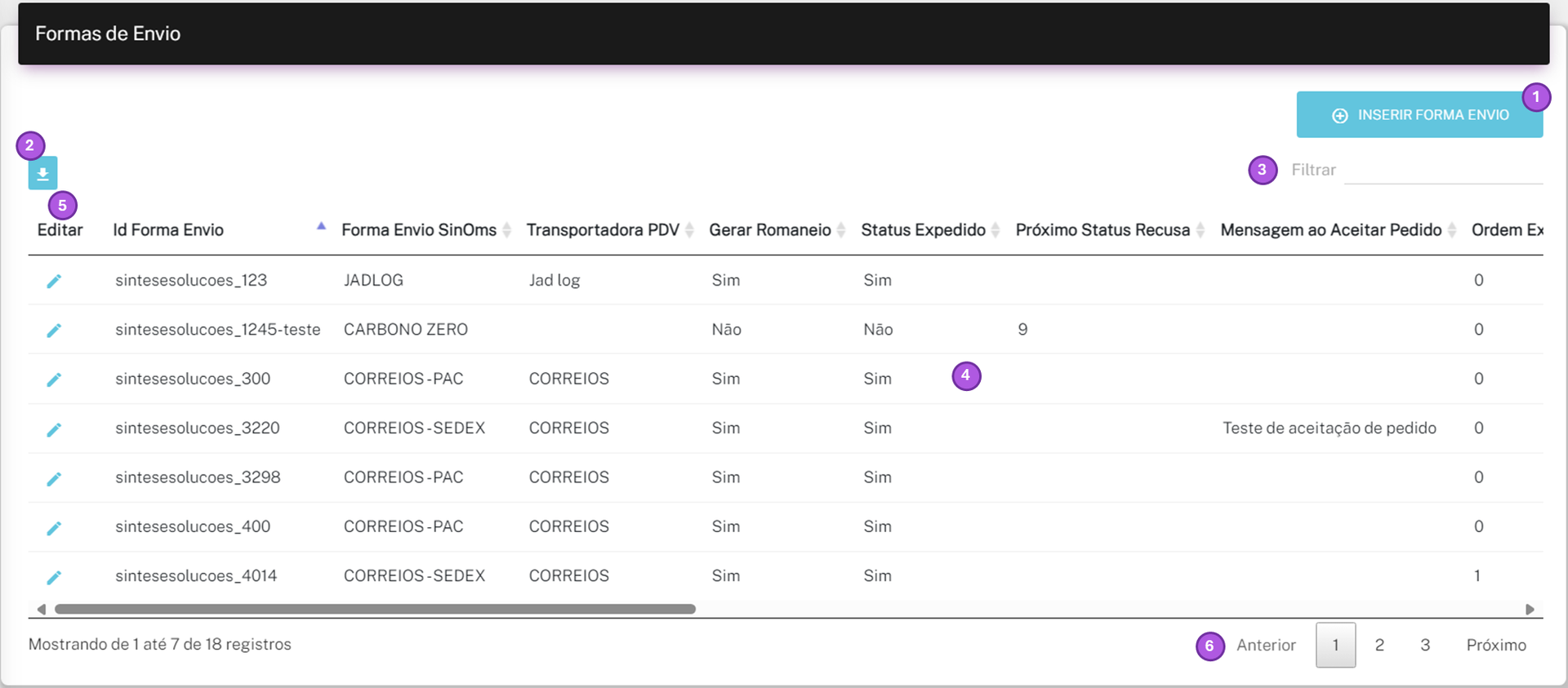Edit the sintesesolucoes_4014 row pencil icon
1568x688 pixels.
click(x=54, y=577)
